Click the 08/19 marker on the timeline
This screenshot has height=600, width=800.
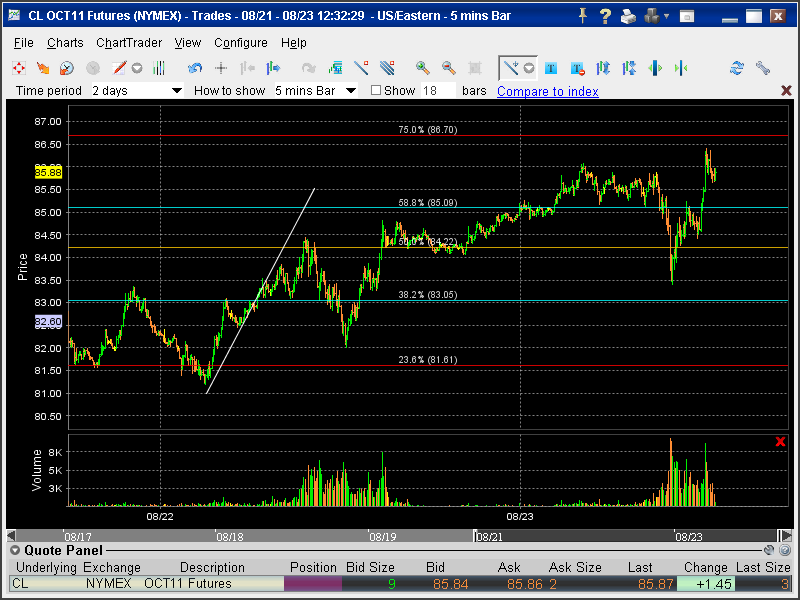point(382,537)
